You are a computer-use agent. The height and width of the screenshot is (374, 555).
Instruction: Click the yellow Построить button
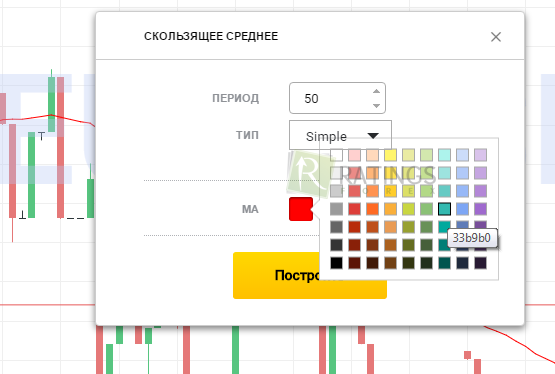tap(276, 275)
